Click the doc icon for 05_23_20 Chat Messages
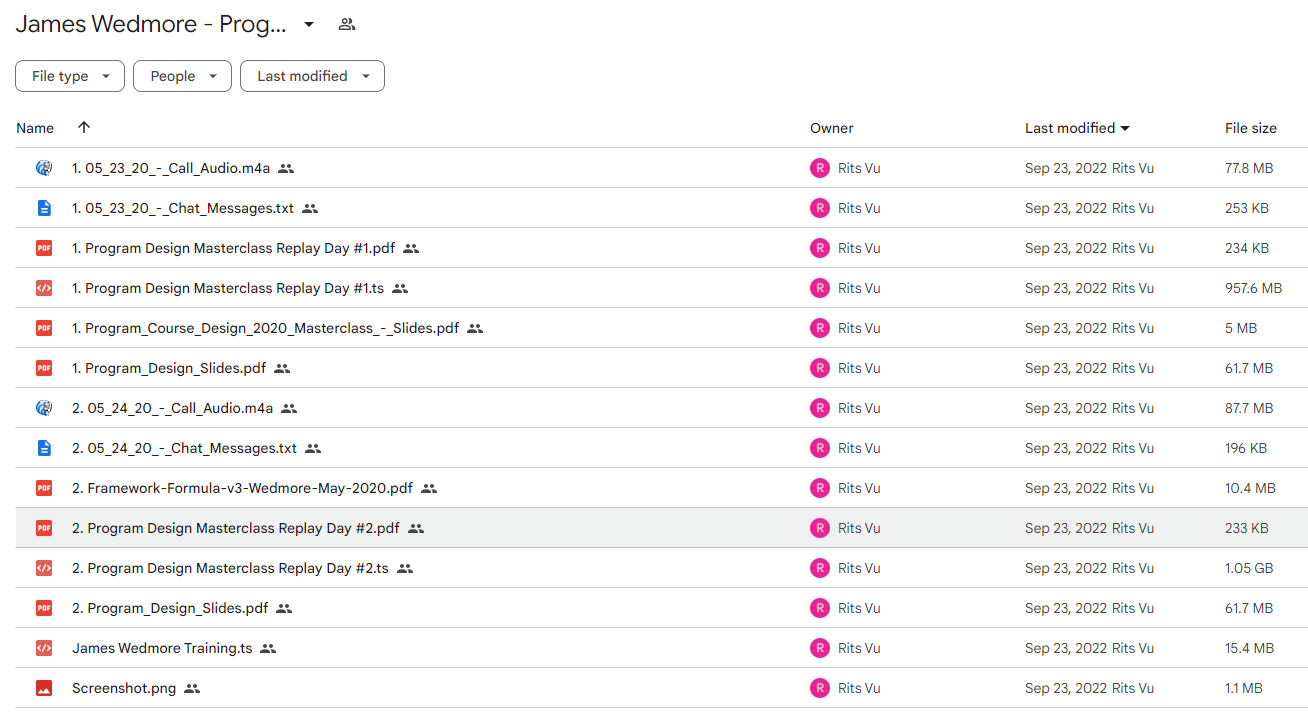 coord(44,208)
